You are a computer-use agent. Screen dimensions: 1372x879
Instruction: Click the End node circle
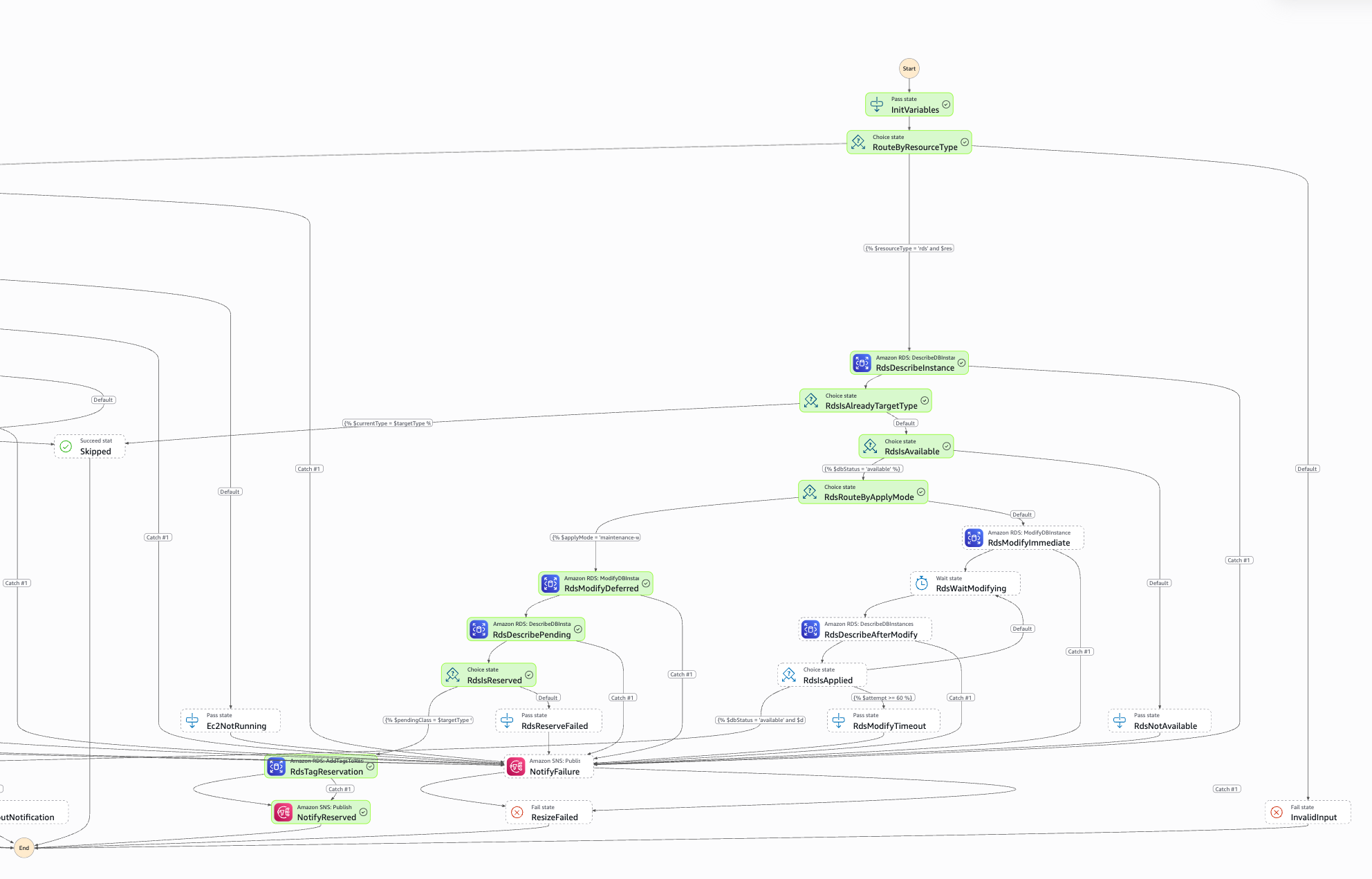click(x=24, y=847)
